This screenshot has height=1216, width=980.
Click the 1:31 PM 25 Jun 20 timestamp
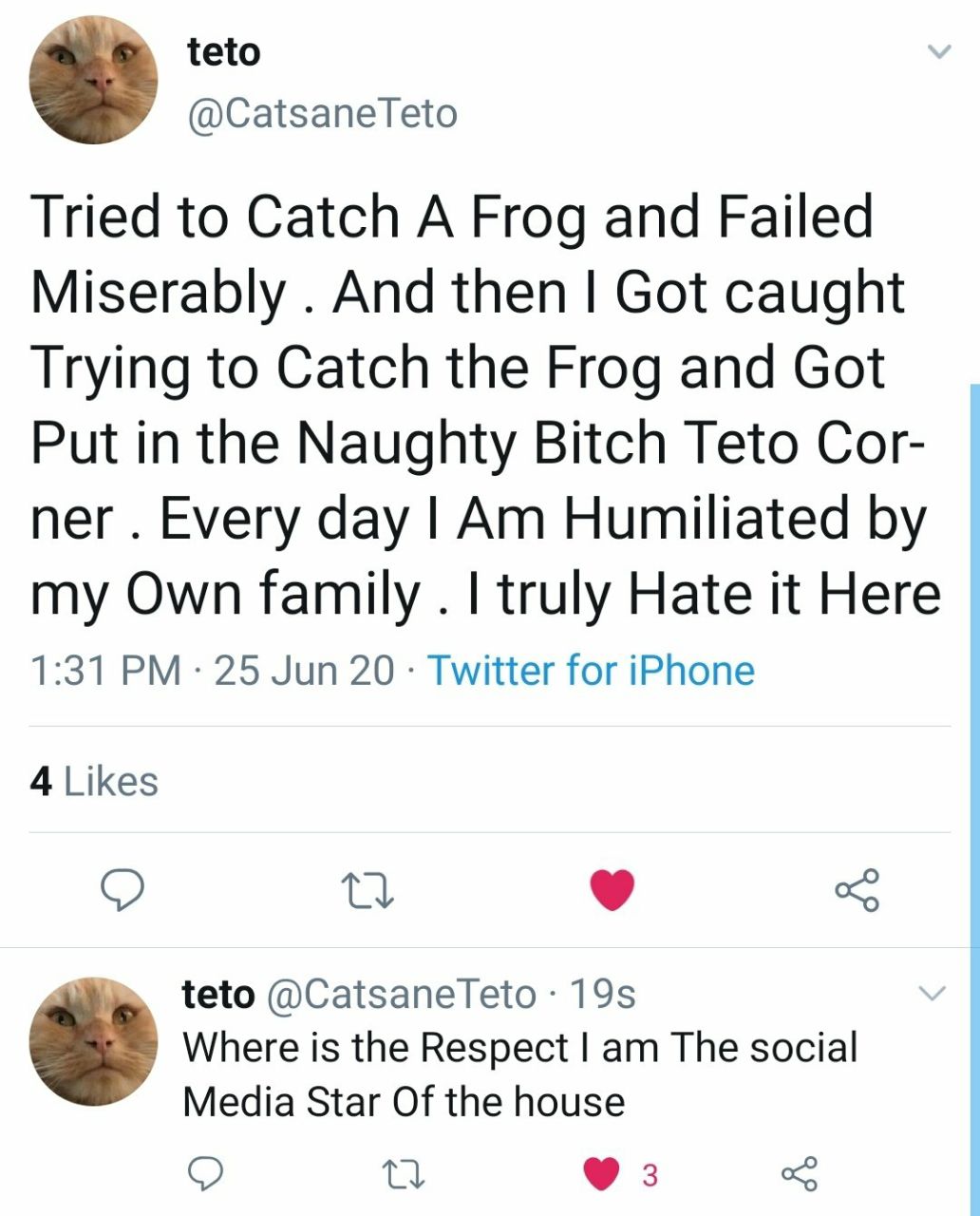(212, 671)
